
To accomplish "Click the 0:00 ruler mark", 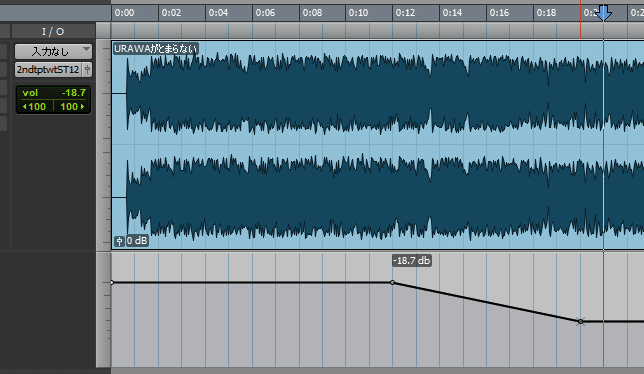I will coord(124,13).
